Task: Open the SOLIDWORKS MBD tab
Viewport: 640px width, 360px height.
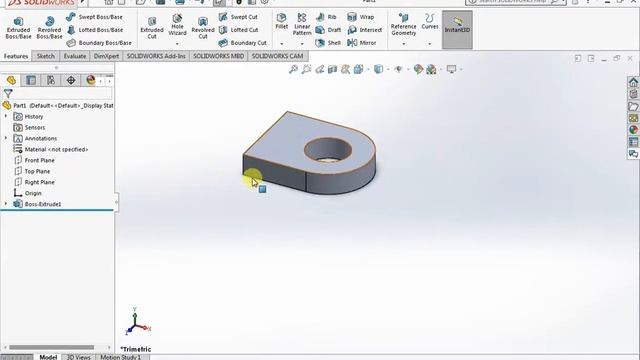Action: click(x=218, y=56)
